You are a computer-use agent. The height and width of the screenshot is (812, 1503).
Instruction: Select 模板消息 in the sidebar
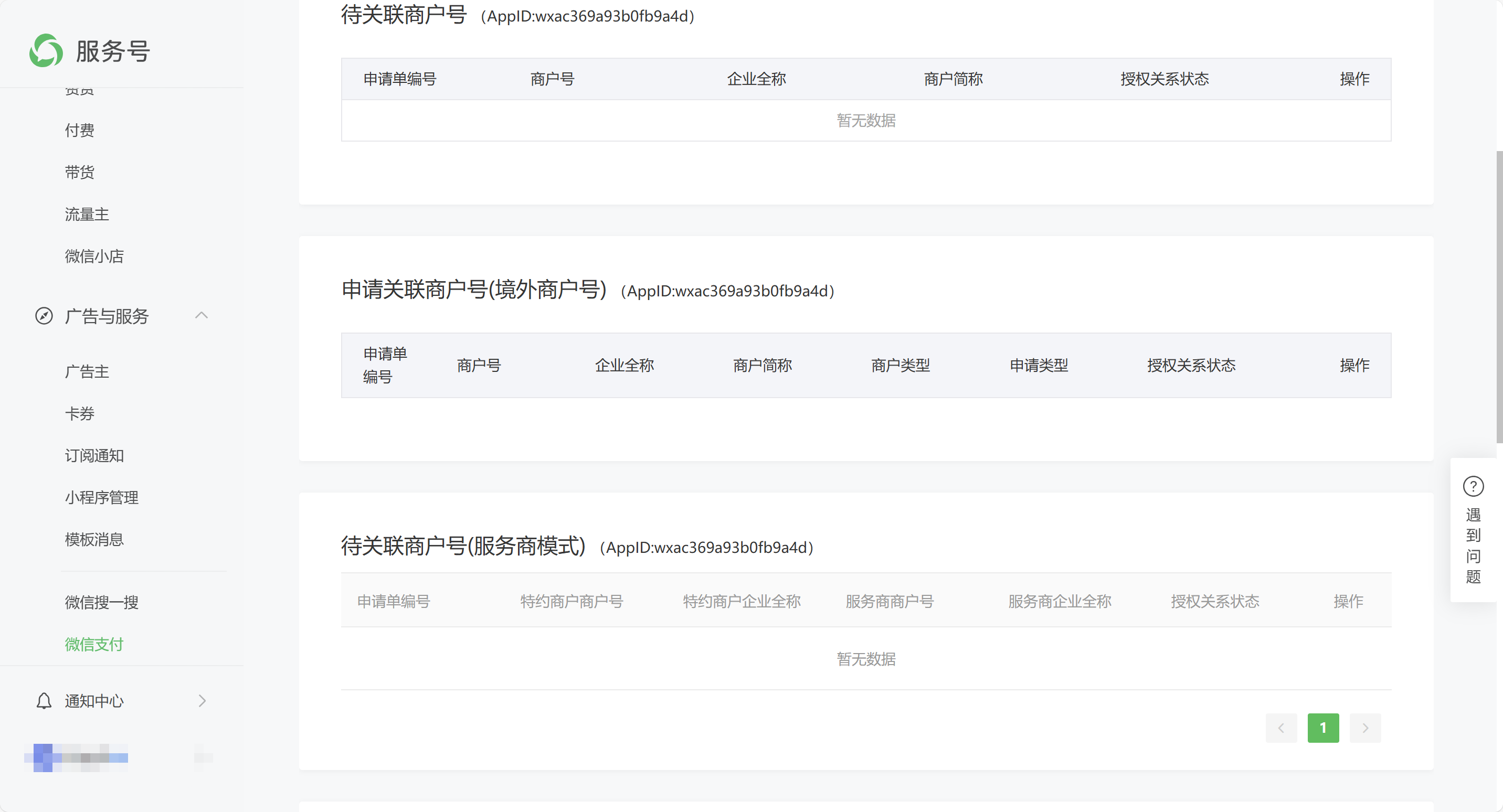tap(94, 539)
